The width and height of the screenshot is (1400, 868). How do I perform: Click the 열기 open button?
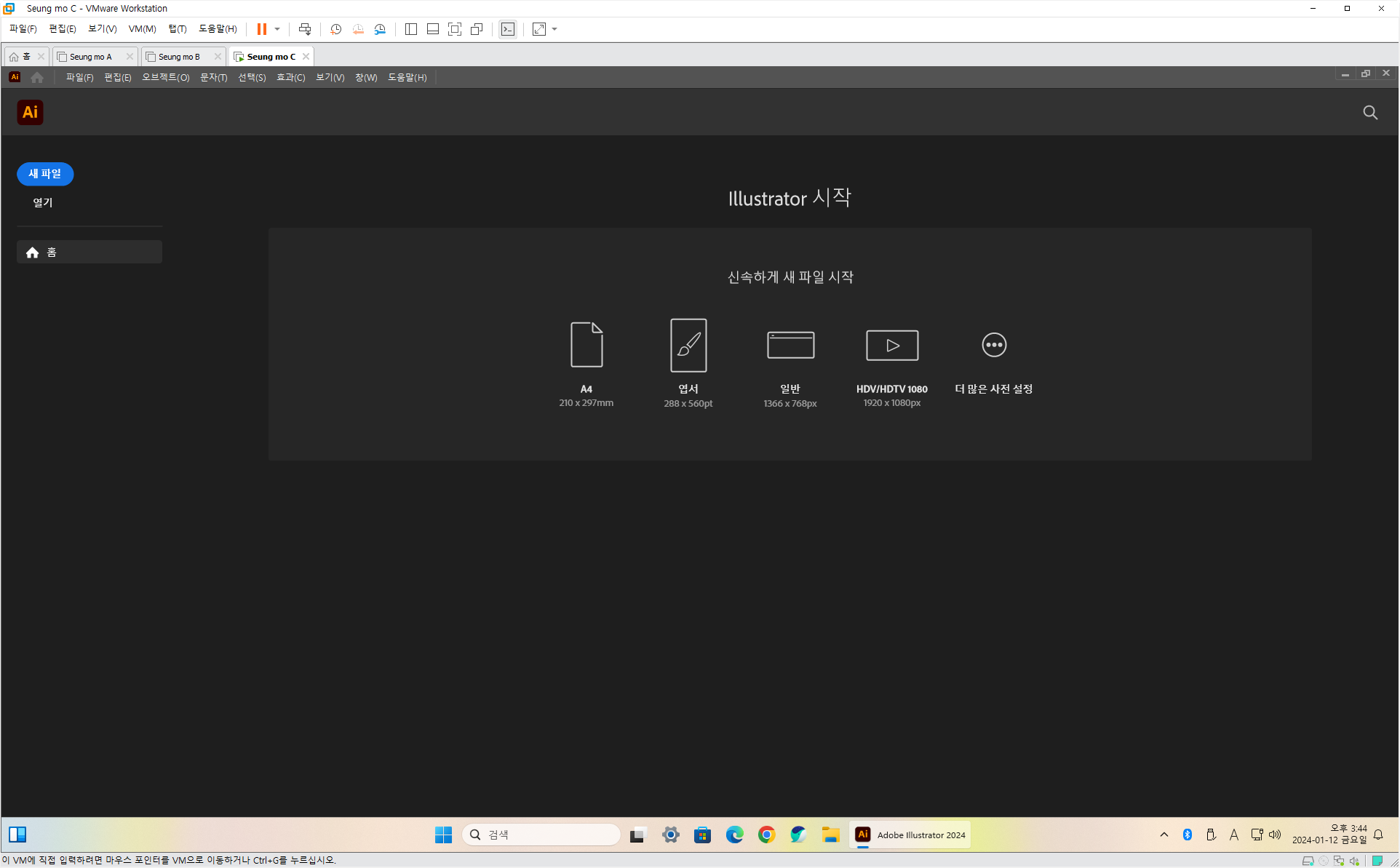point(43,202)
